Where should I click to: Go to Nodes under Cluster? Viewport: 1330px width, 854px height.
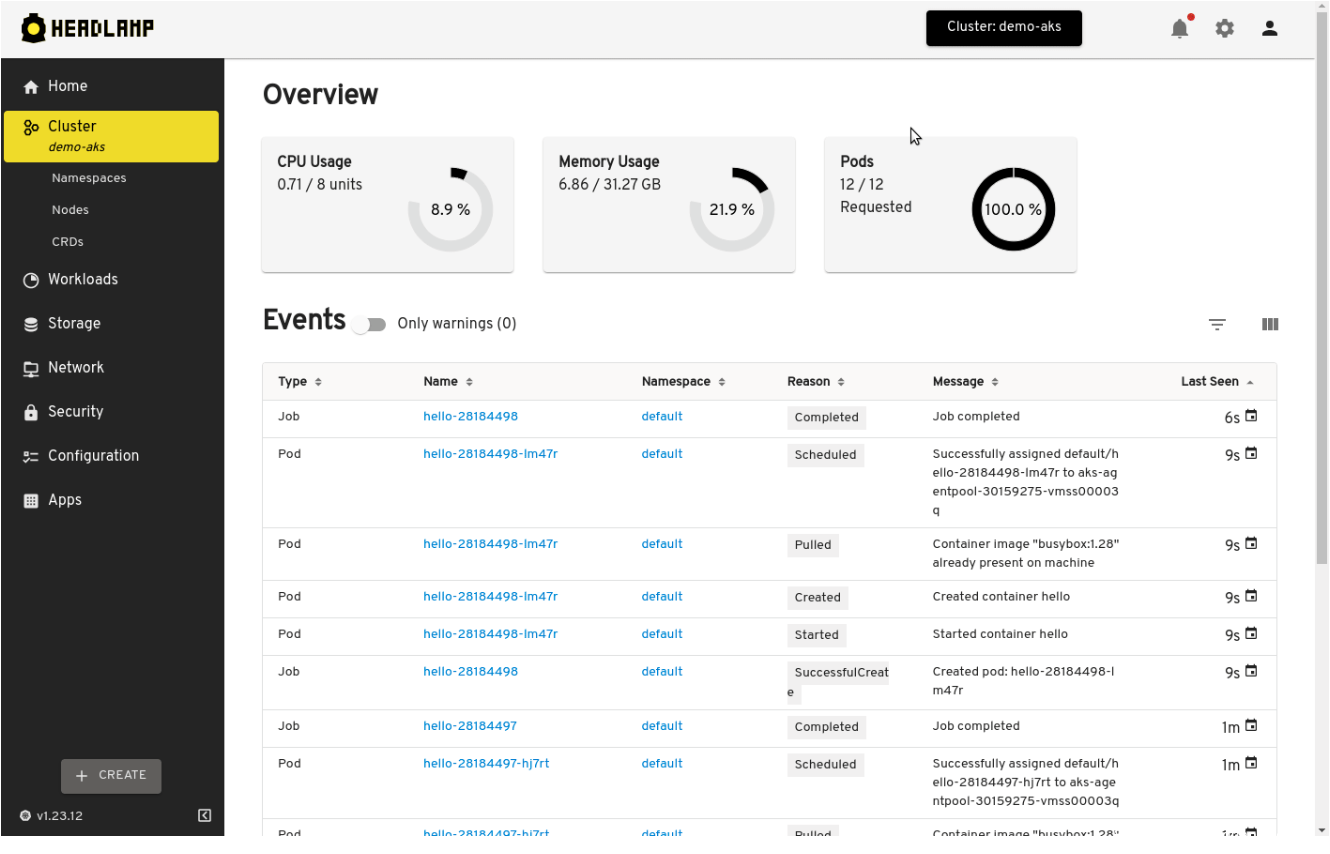70,210
